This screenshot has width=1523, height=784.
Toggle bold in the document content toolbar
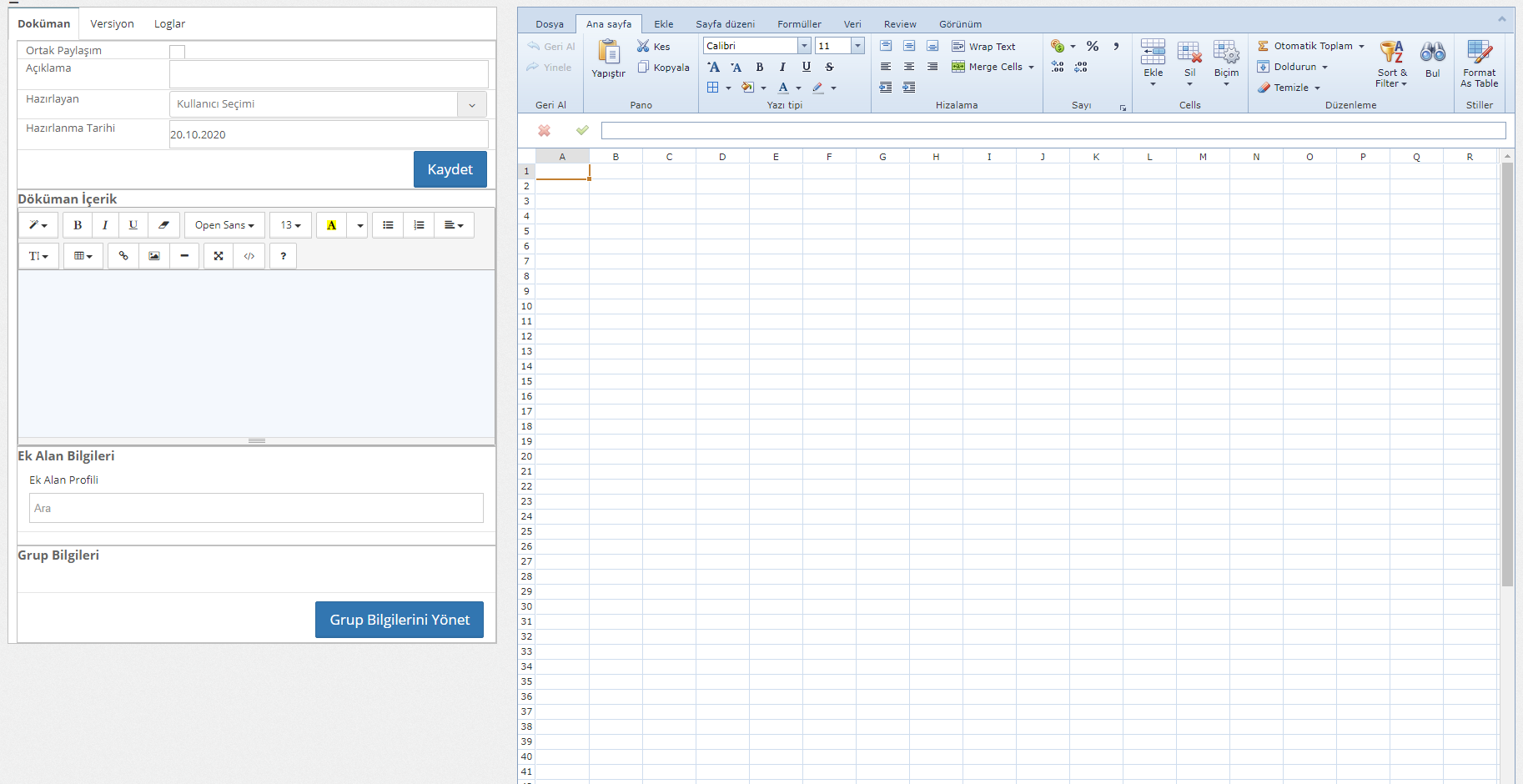(77, 224)
